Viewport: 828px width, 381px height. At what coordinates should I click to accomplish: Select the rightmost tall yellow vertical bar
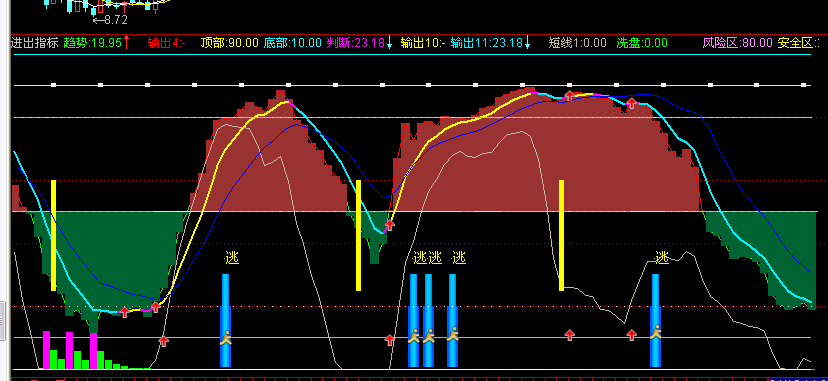pos(561,235)
